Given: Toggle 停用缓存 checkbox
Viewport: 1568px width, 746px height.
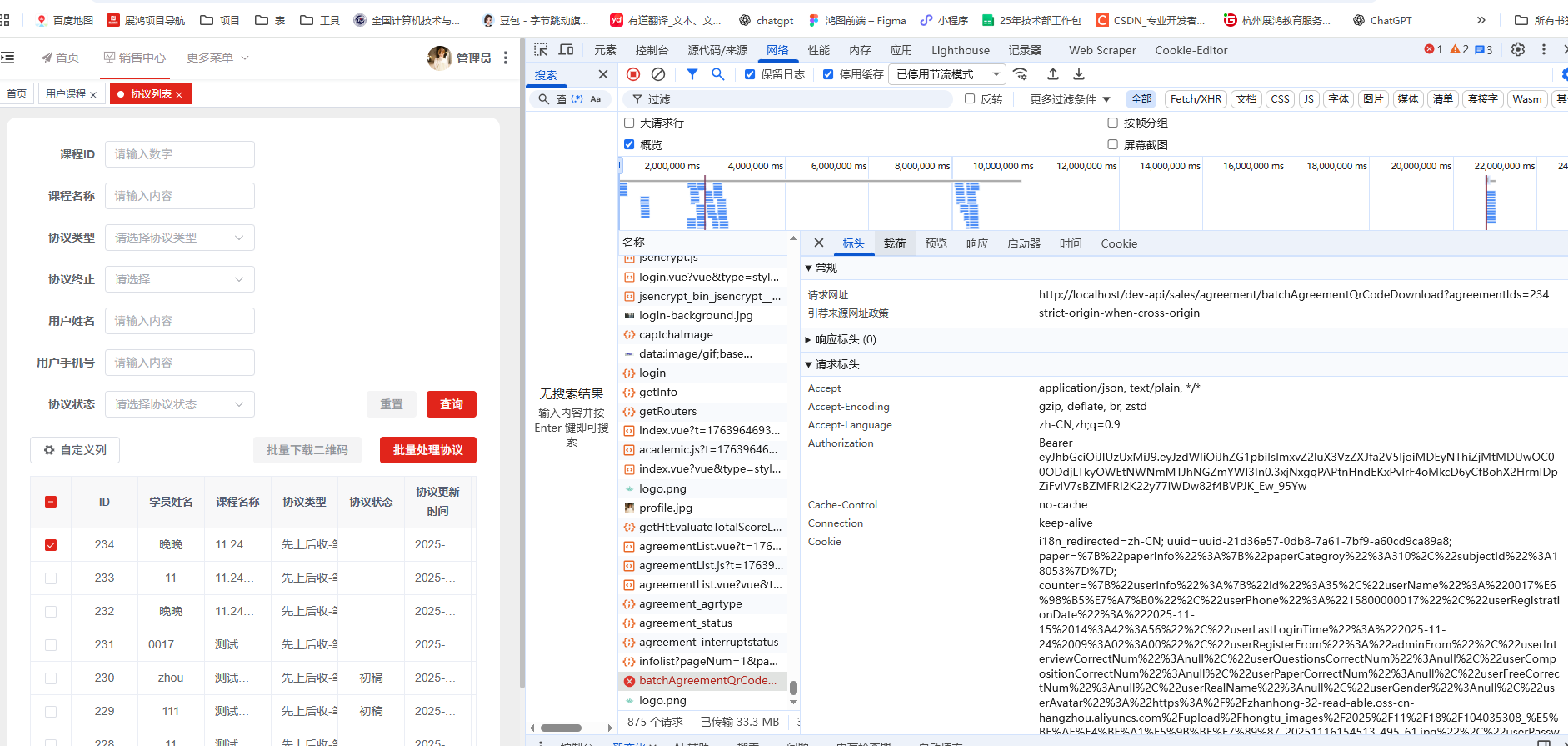Looking at the screenshot, I should (x=828, y=74).
